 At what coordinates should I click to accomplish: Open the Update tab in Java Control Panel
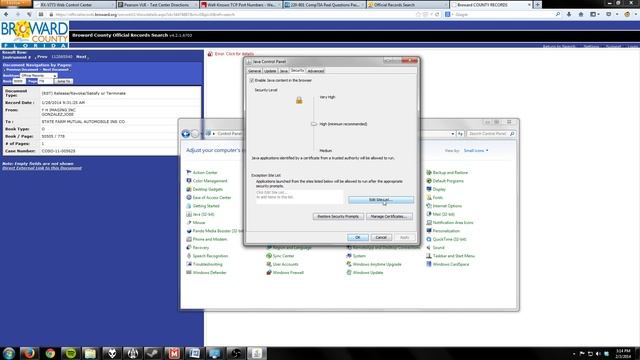point(270,71)
